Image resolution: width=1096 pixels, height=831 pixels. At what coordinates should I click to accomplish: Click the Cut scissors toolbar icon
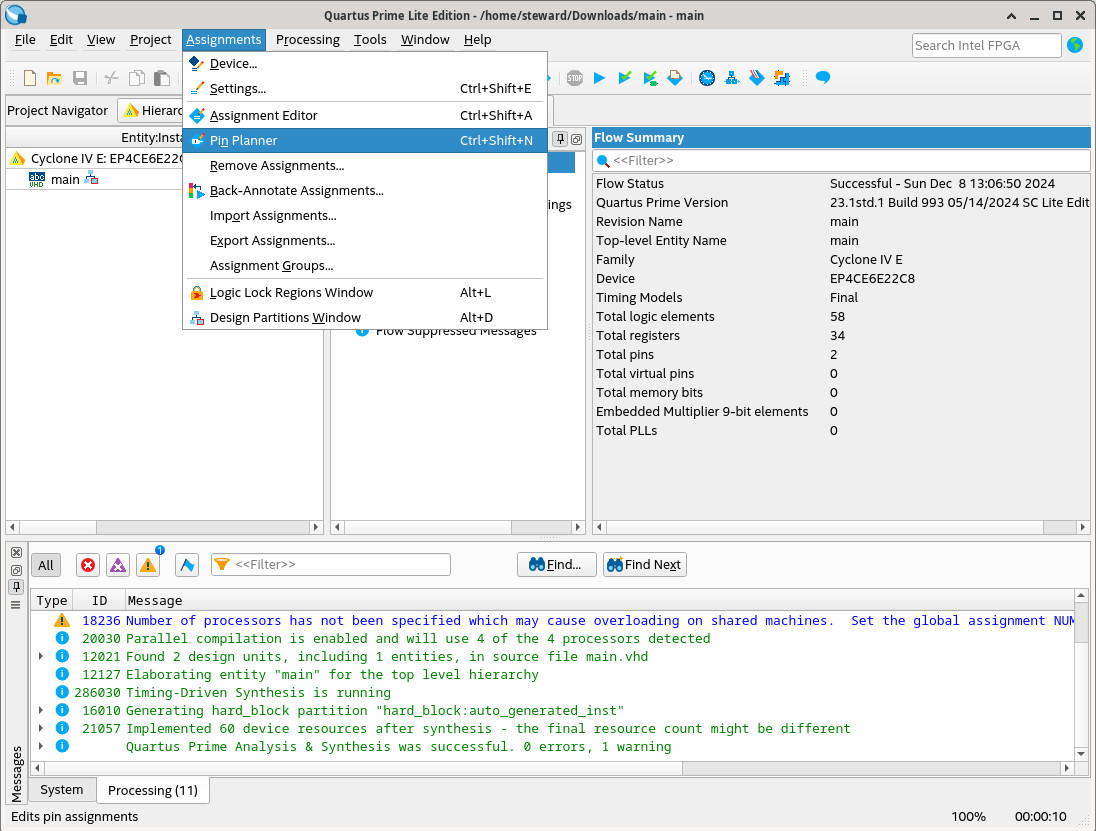click(111, 78)
